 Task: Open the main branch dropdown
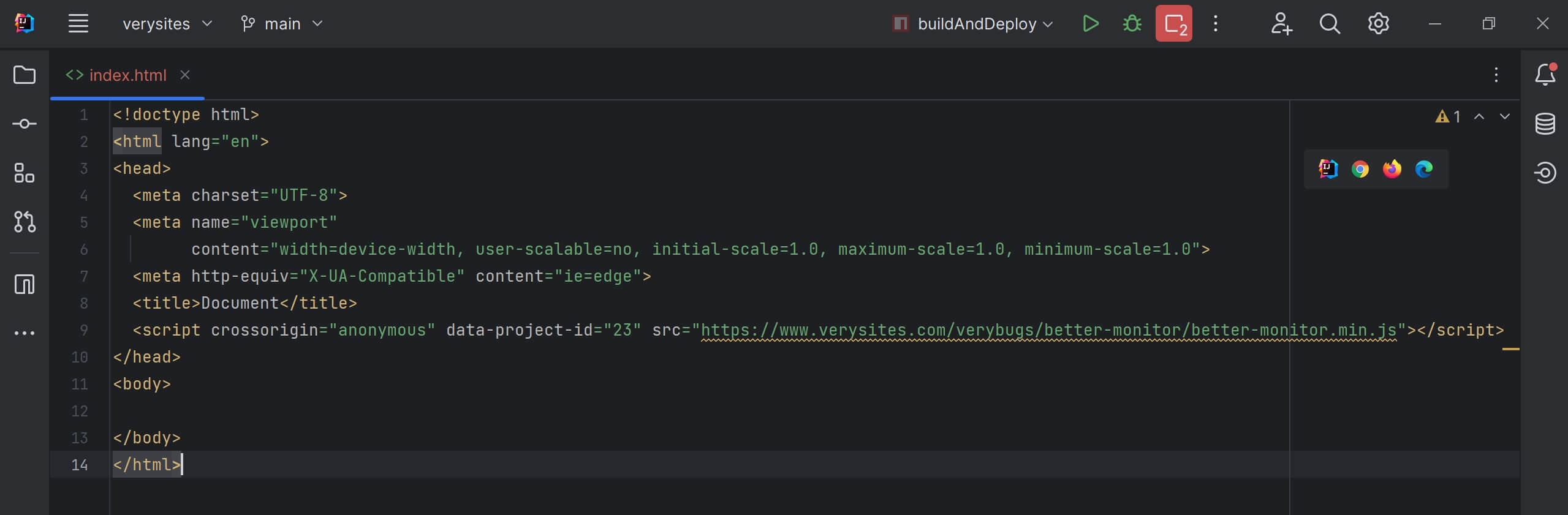282,24
